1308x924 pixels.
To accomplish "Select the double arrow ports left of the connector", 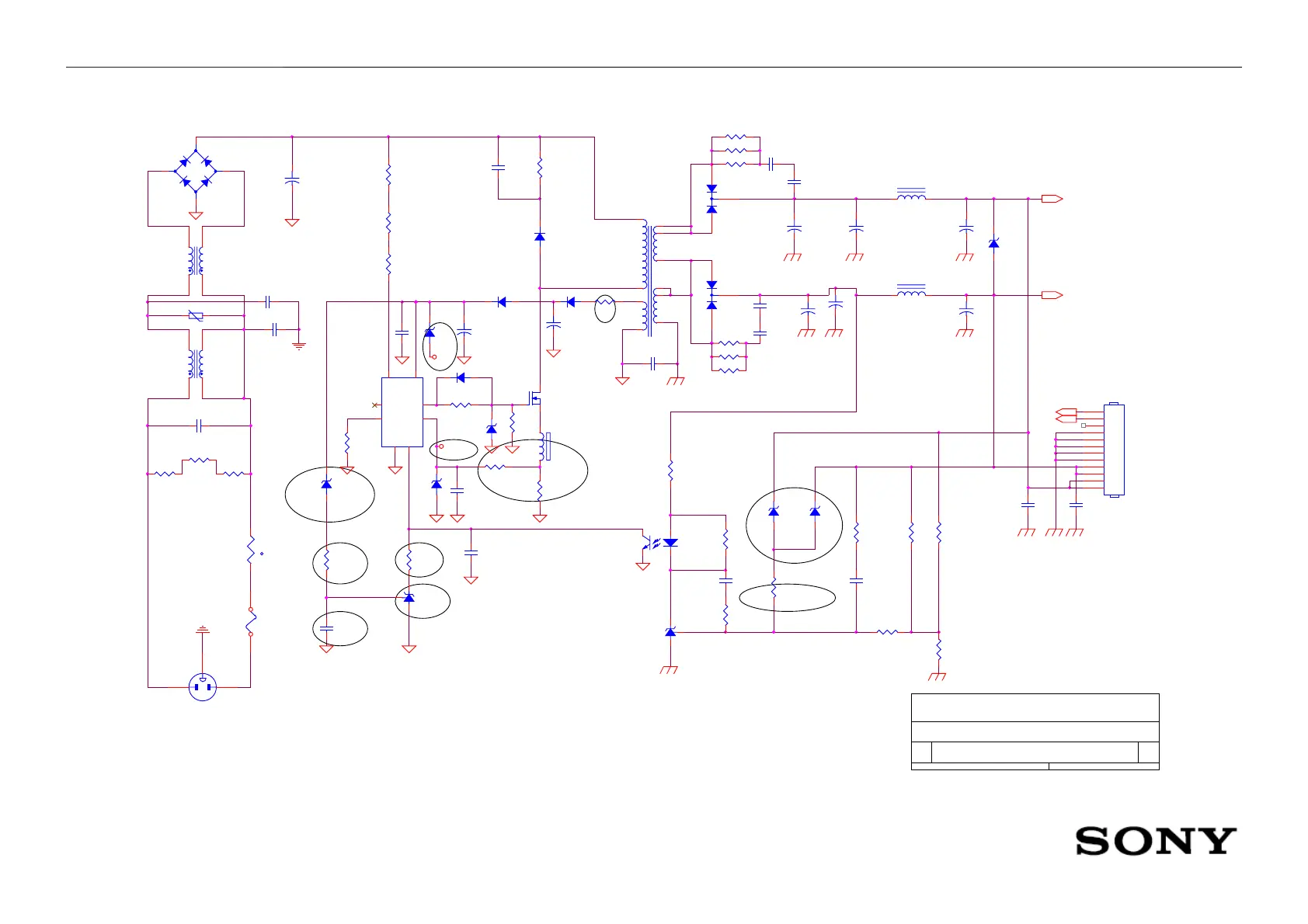I will tap(1066, 415).
